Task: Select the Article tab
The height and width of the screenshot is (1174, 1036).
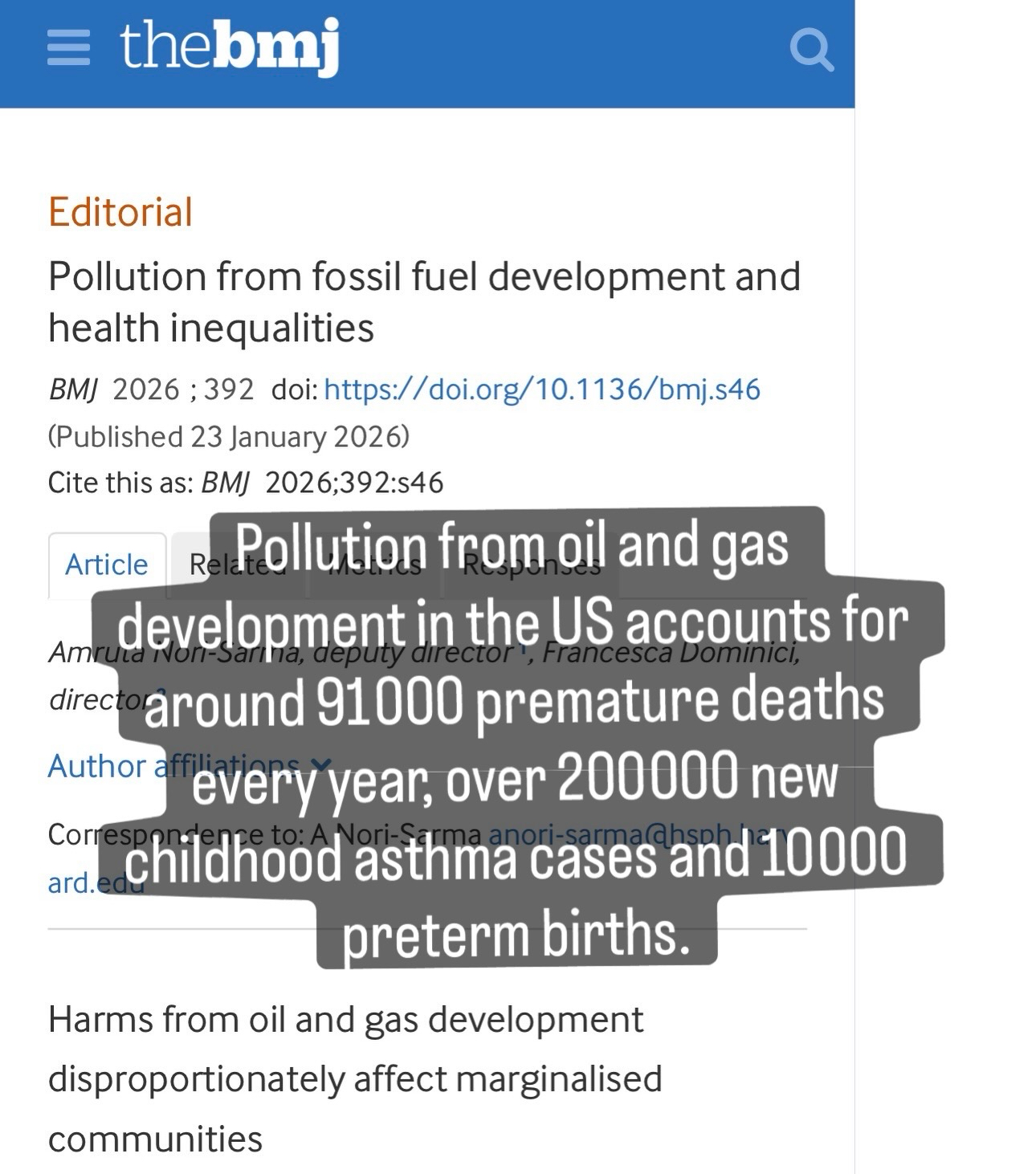Action: tap(107, 565)
